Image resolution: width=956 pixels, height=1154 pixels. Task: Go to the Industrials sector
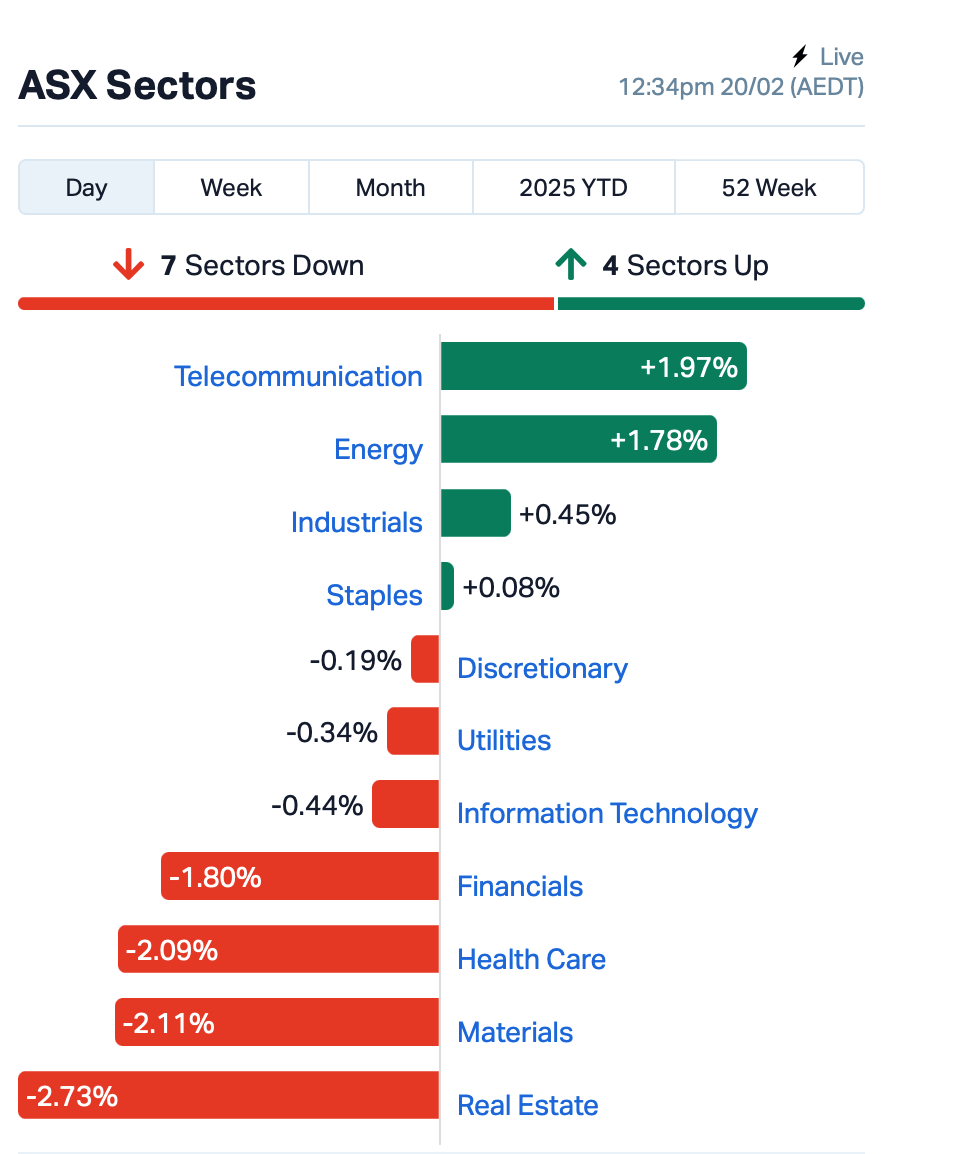click(x=356, y=523)
